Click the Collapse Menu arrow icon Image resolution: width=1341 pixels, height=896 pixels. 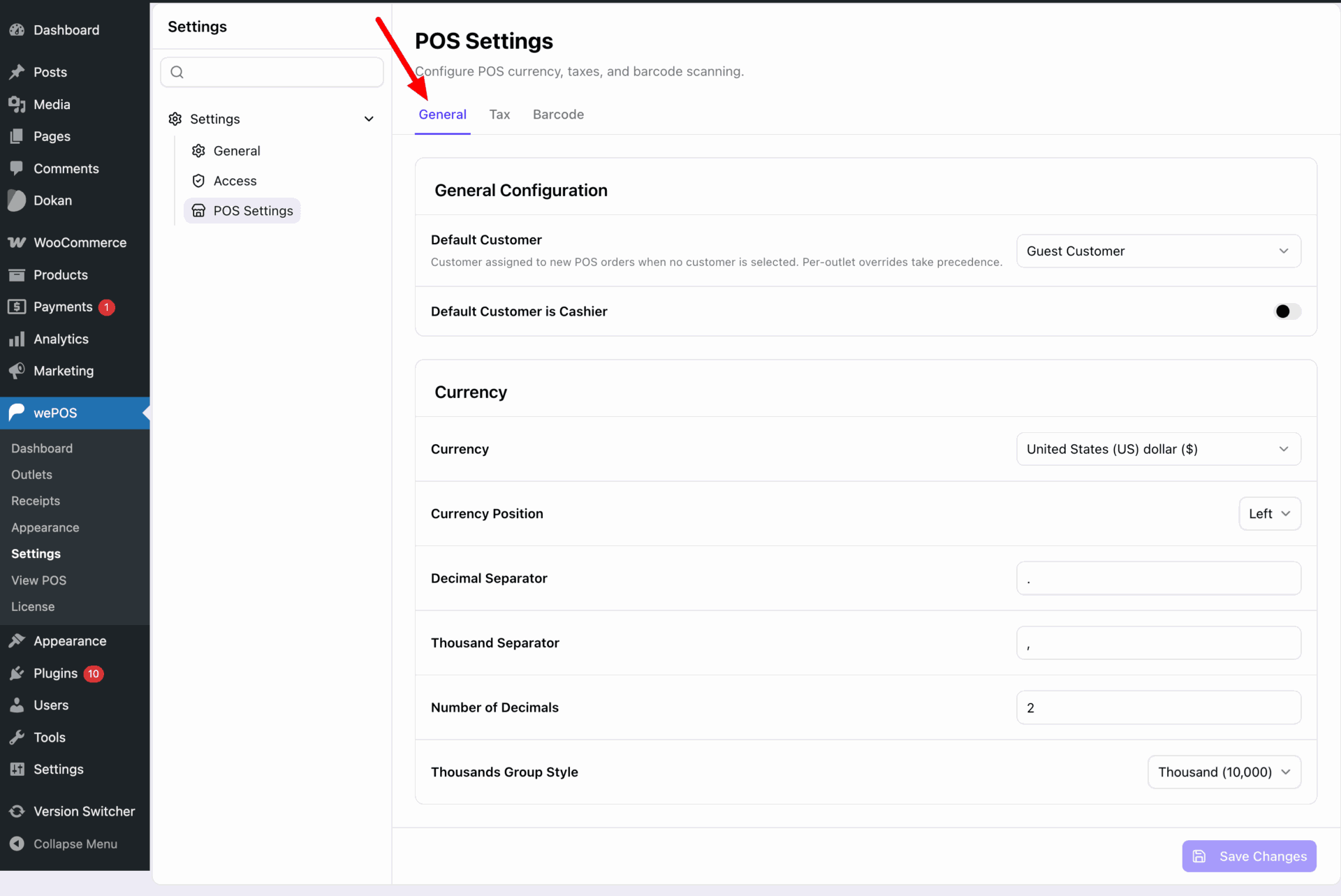tap(17, 844)
